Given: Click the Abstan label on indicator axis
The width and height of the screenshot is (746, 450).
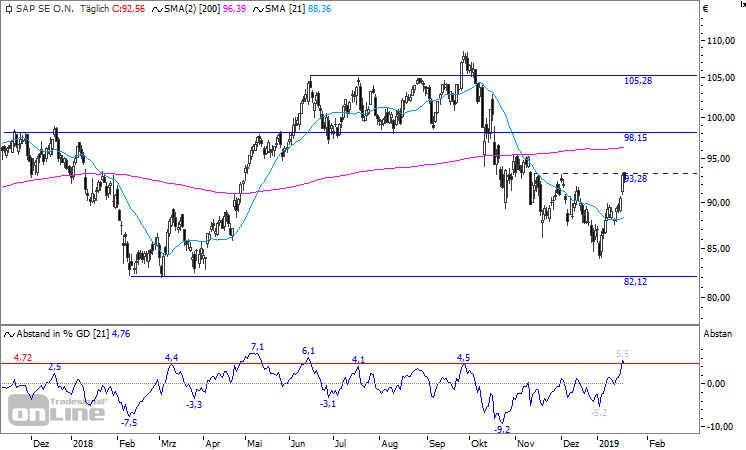Looking at the screenshot, I should [x=718, y=334].
